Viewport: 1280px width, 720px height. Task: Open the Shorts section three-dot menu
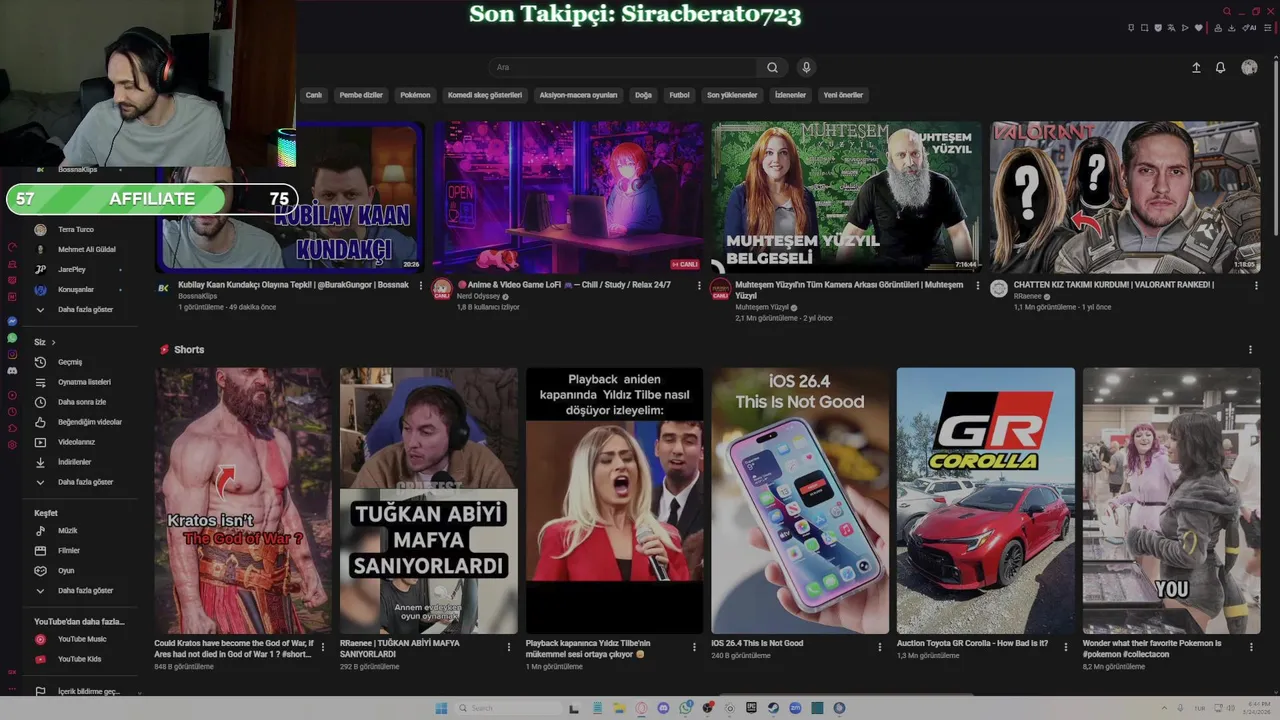(x=1250, y=350)
